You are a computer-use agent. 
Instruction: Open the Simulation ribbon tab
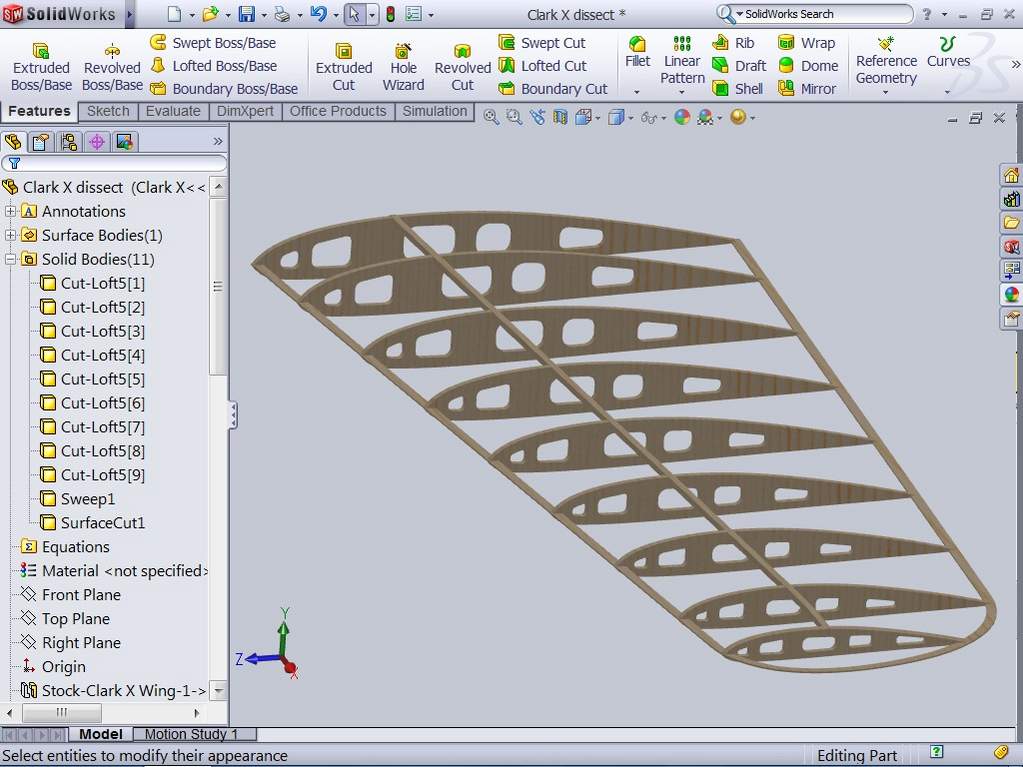pos(433,111)
